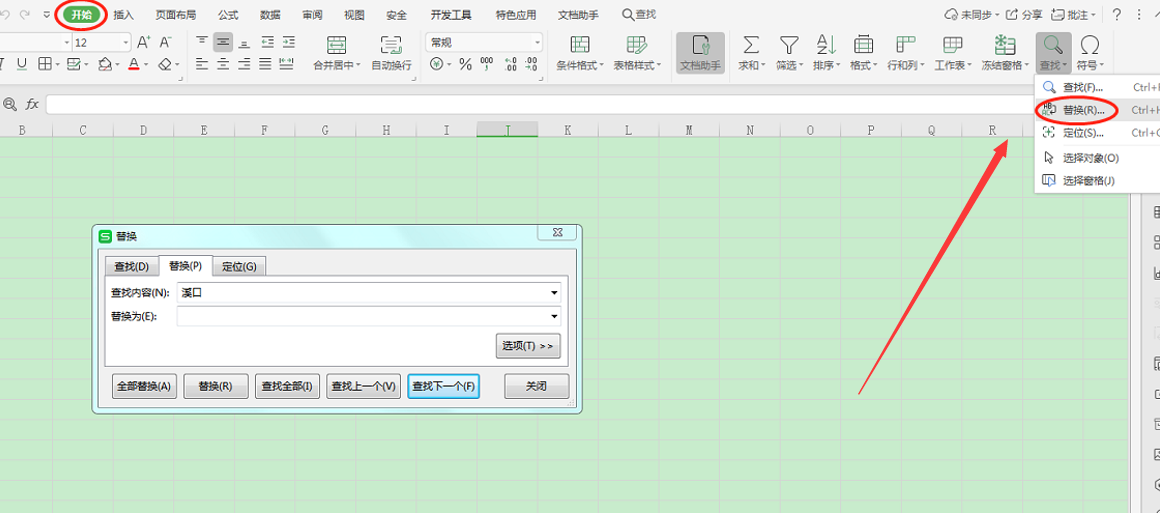Toggle center horizontal alignment

223,64
